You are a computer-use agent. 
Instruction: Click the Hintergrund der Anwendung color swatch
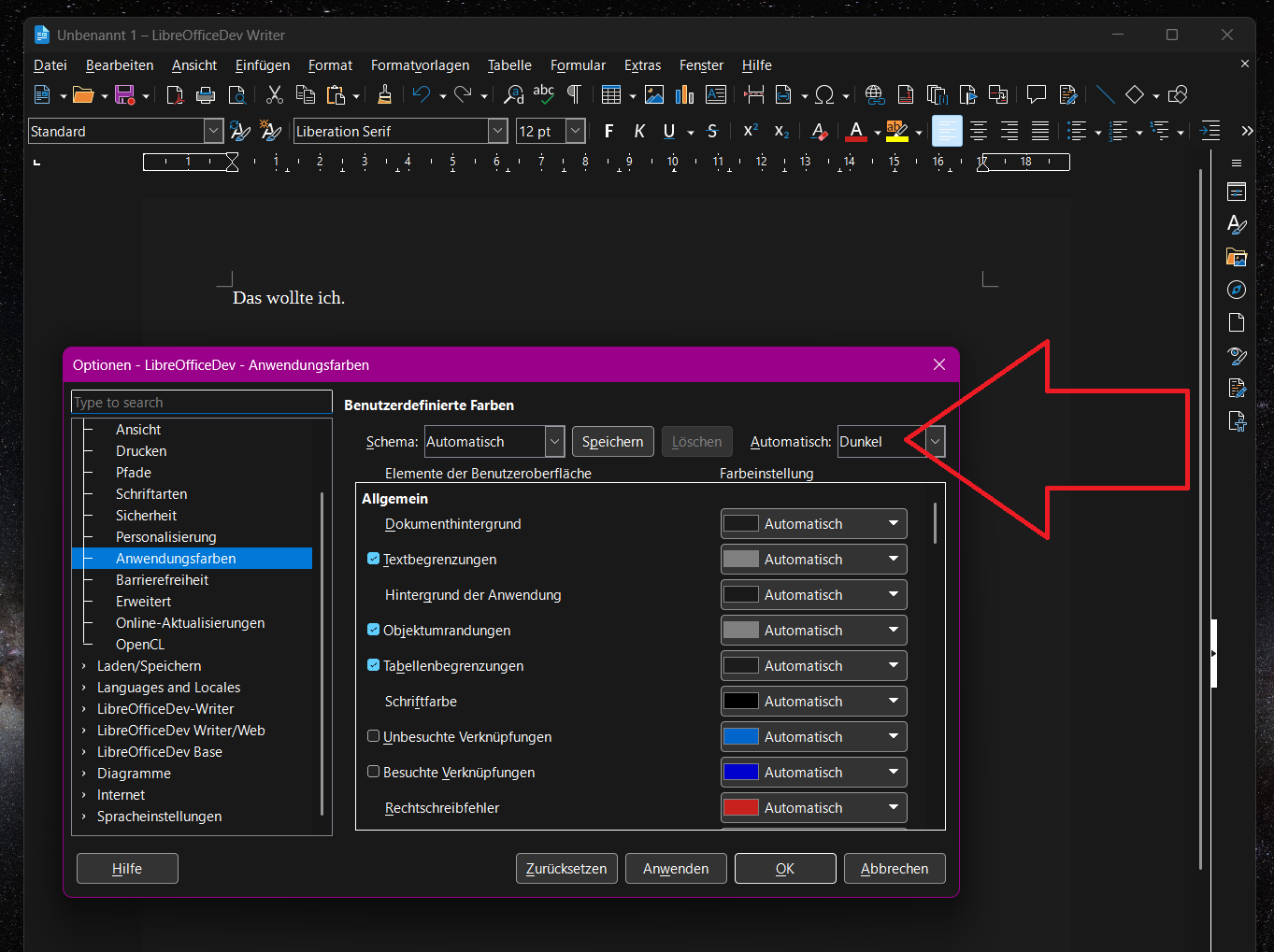[741, 594]
